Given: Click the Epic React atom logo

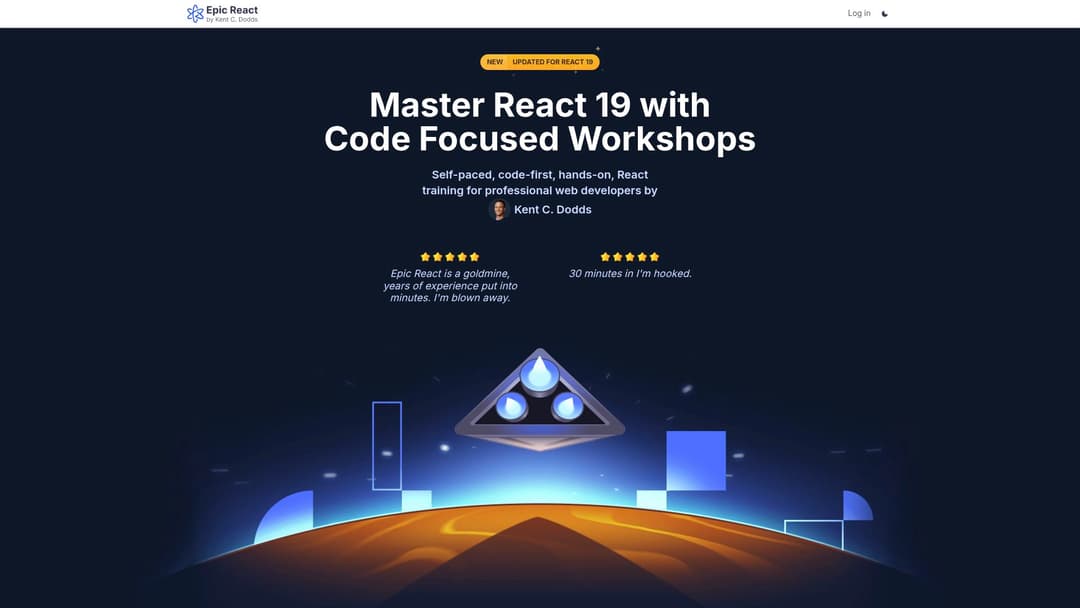Looking at the screenshot, I should click(195, 14).
